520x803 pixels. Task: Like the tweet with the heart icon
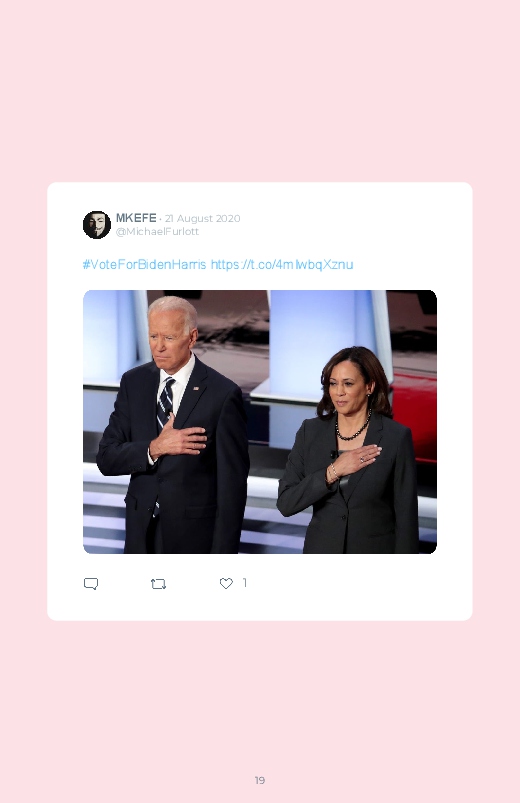pyautogui.click(x=226, y=583)
